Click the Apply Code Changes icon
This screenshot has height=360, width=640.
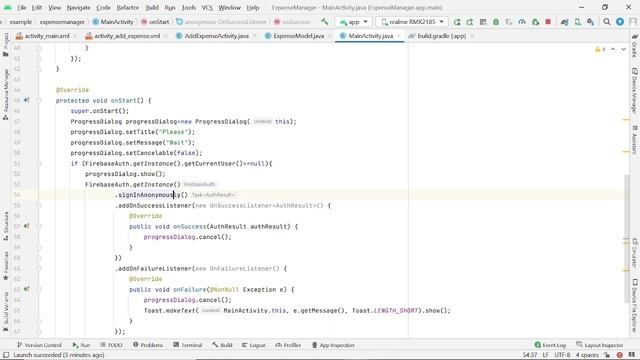pyautogui.click(x=483, y=22)
